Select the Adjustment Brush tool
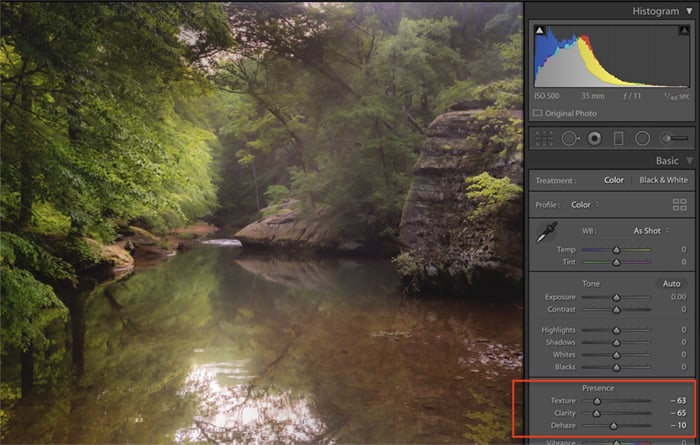Screen dimensions: 700x445 (x=675, y=138)
